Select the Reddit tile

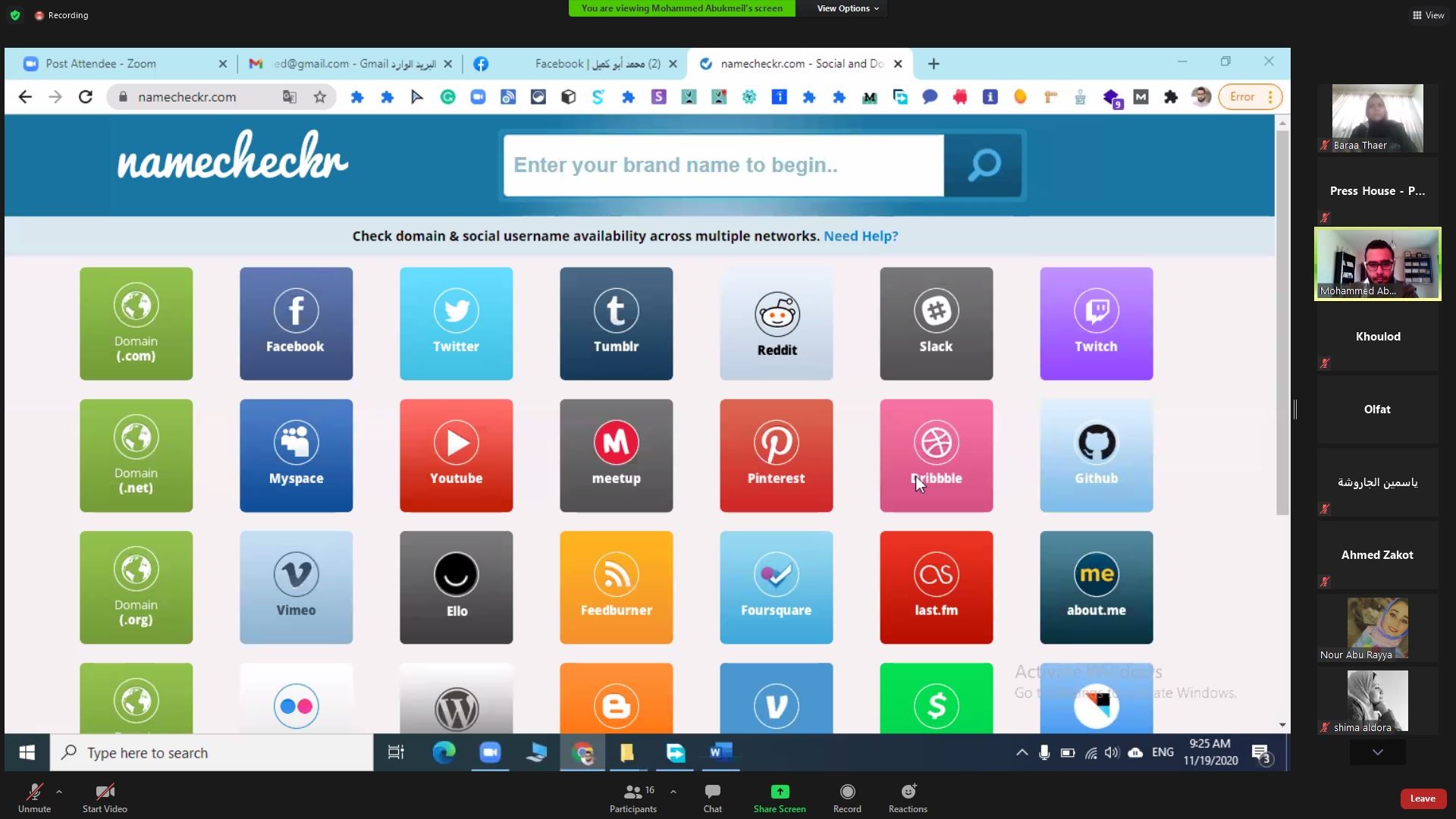tap(776, 324)
